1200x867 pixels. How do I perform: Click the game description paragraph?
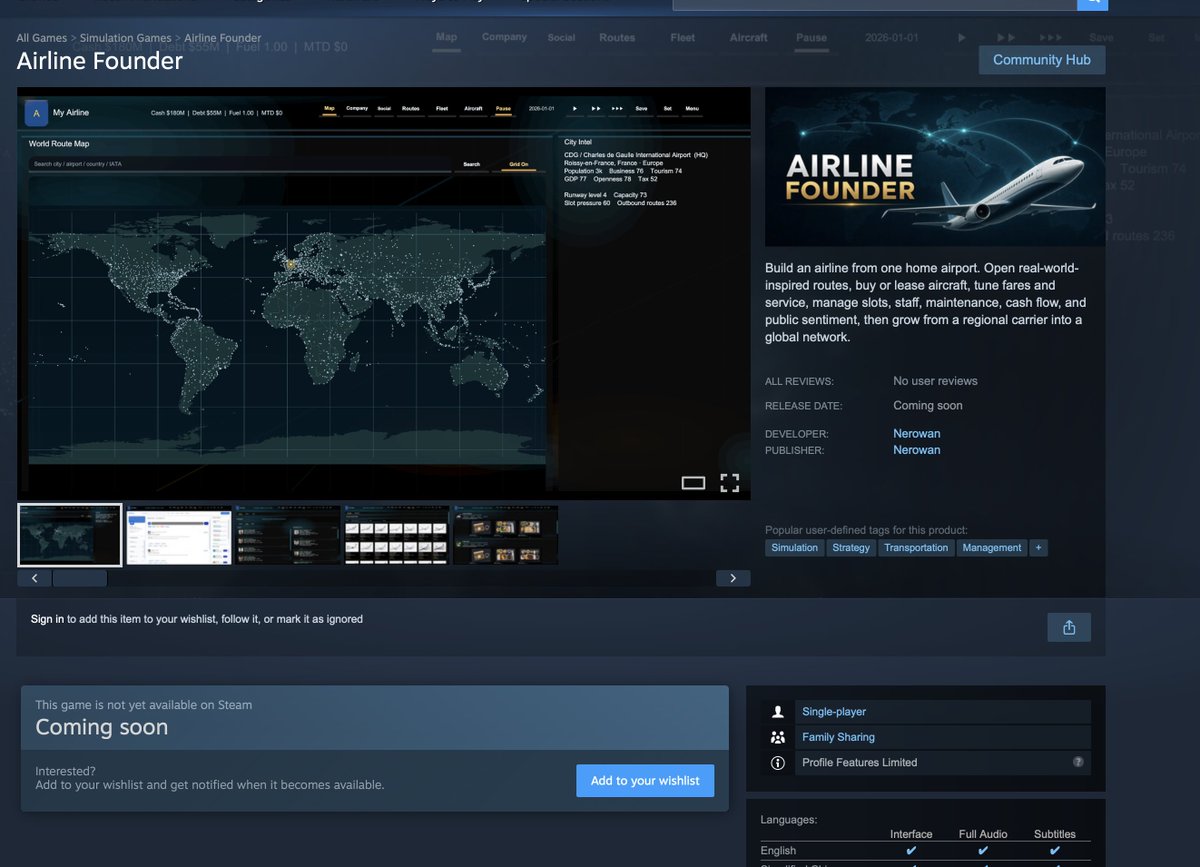(925, 303)
